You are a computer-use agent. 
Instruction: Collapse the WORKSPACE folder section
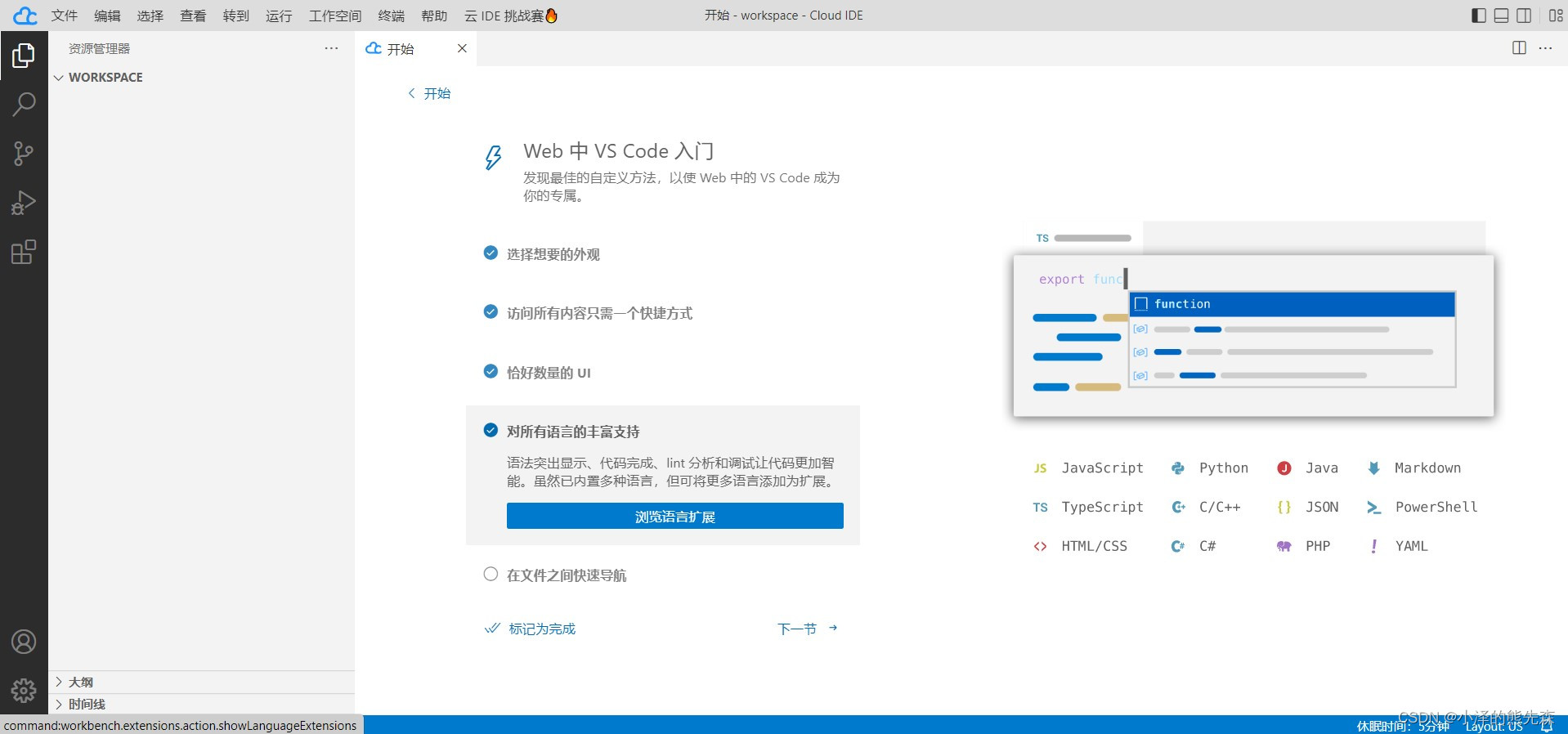[202, 78]
